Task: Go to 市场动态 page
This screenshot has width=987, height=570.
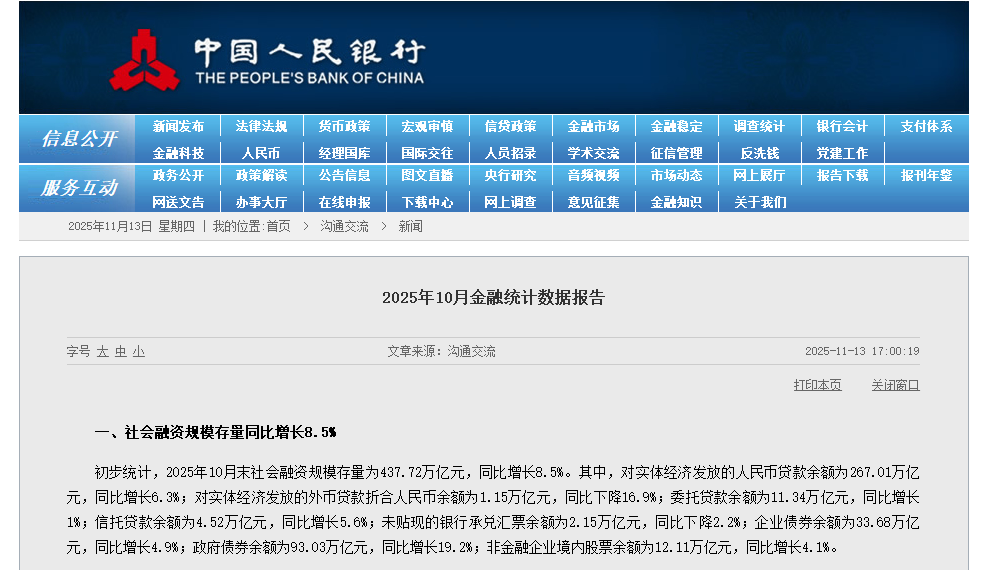Action: pos(677,176)
